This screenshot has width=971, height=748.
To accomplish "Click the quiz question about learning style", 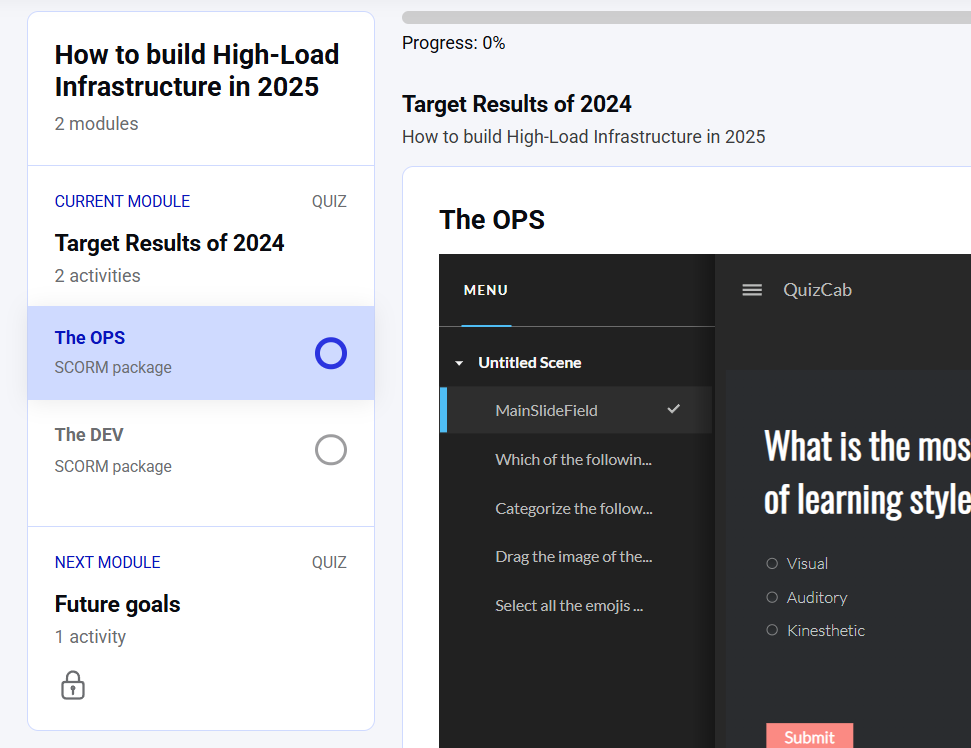I will tap(867, 472).
